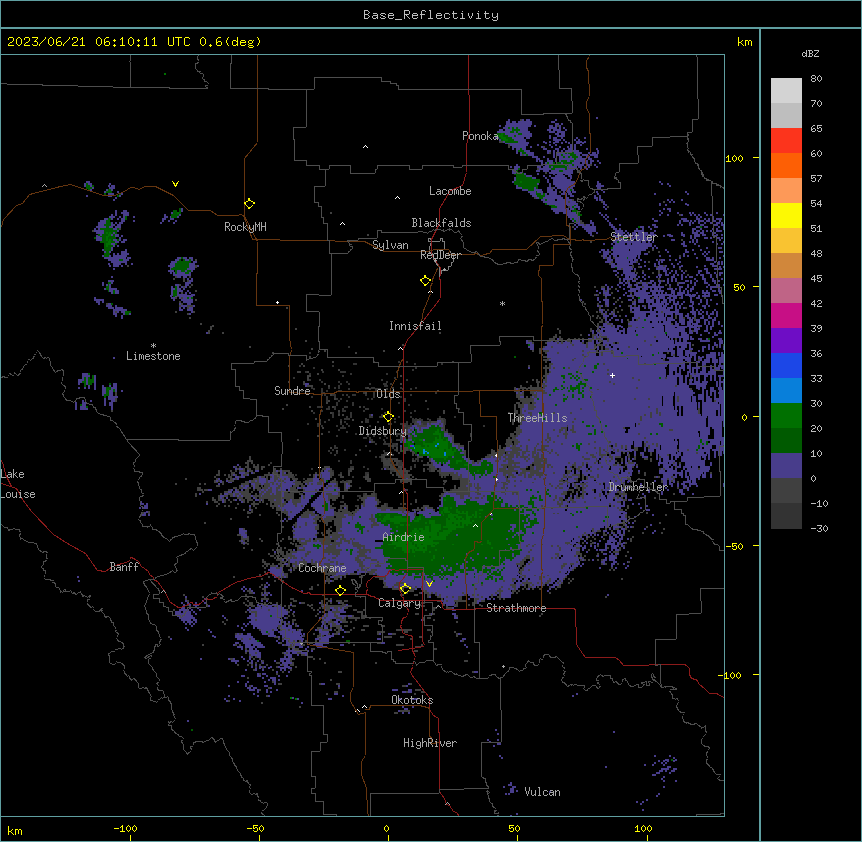The height and width of the screenshot is (842, 862).
Task: Click the 100 tick on right axis
Action: (734, 158)
